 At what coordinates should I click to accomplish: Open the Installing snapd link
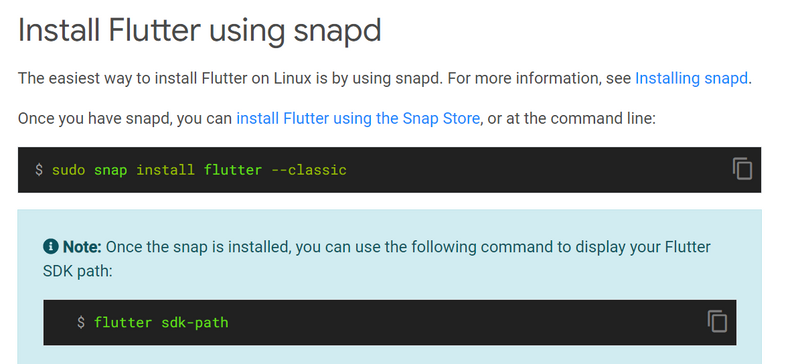pos(691,79)
